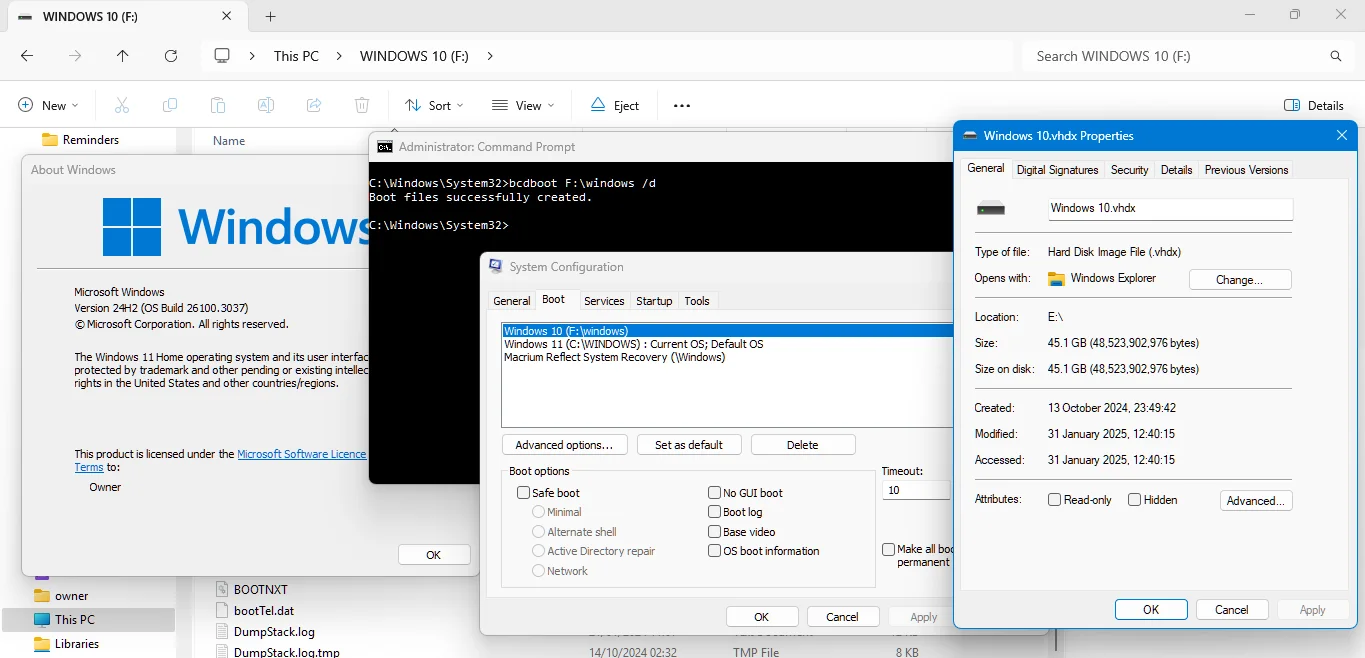Viewport: 1365px width, 658px height.
Task: Click the Delete trash icon in toolbar
Action: click(x=362, y=105)
